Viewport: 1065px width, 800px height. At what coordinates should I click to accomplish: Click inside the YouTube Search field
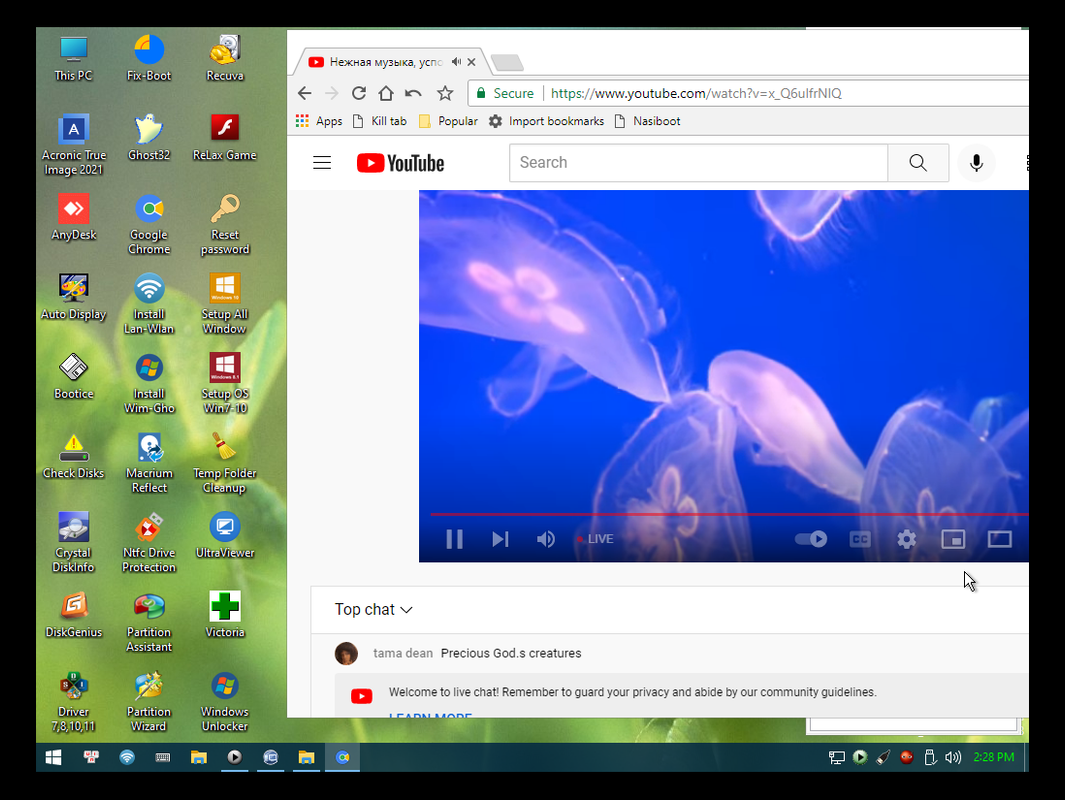click(x=698, y=163)
